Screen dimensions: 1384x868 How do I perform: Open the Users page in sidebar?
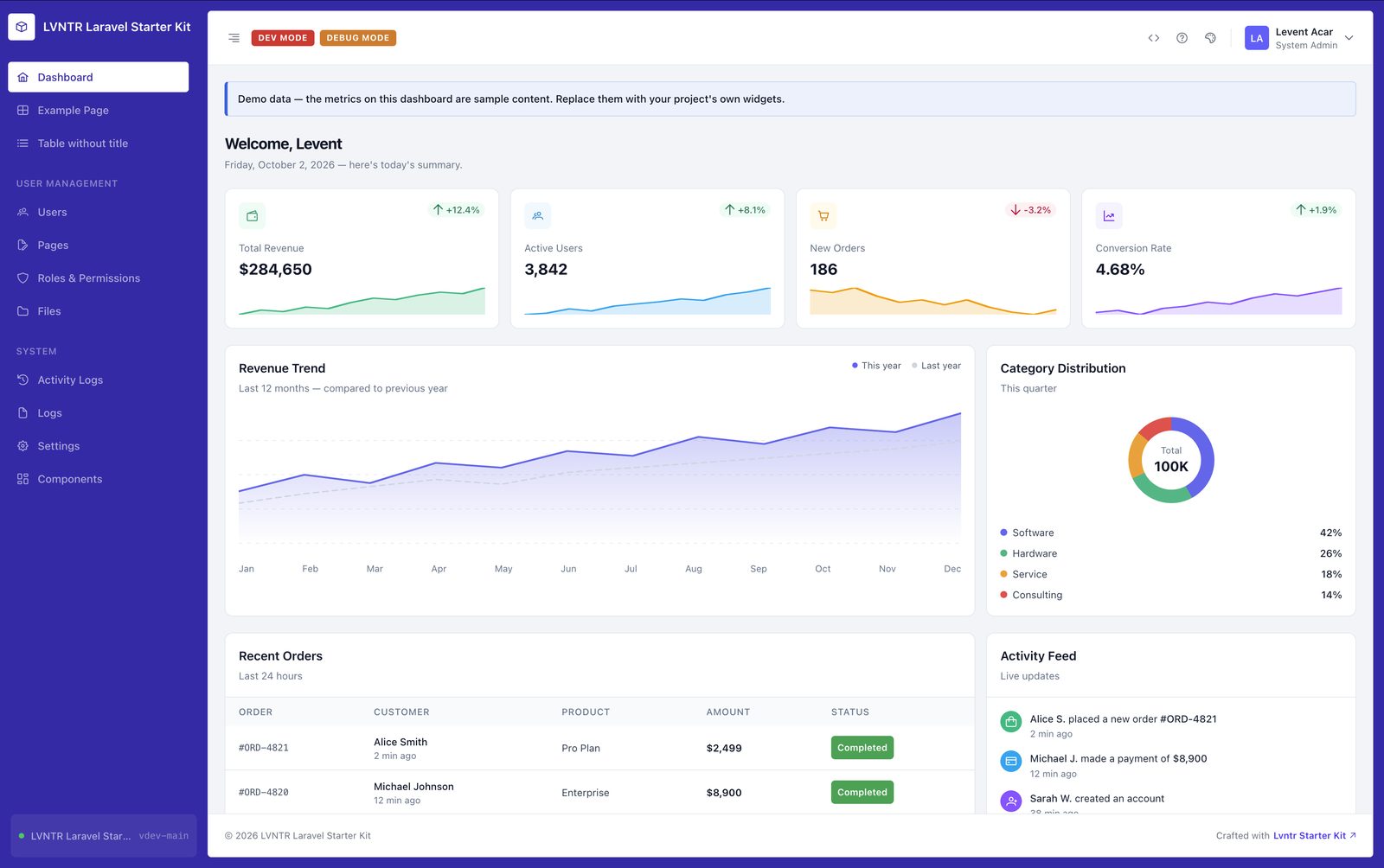point(99,212)
